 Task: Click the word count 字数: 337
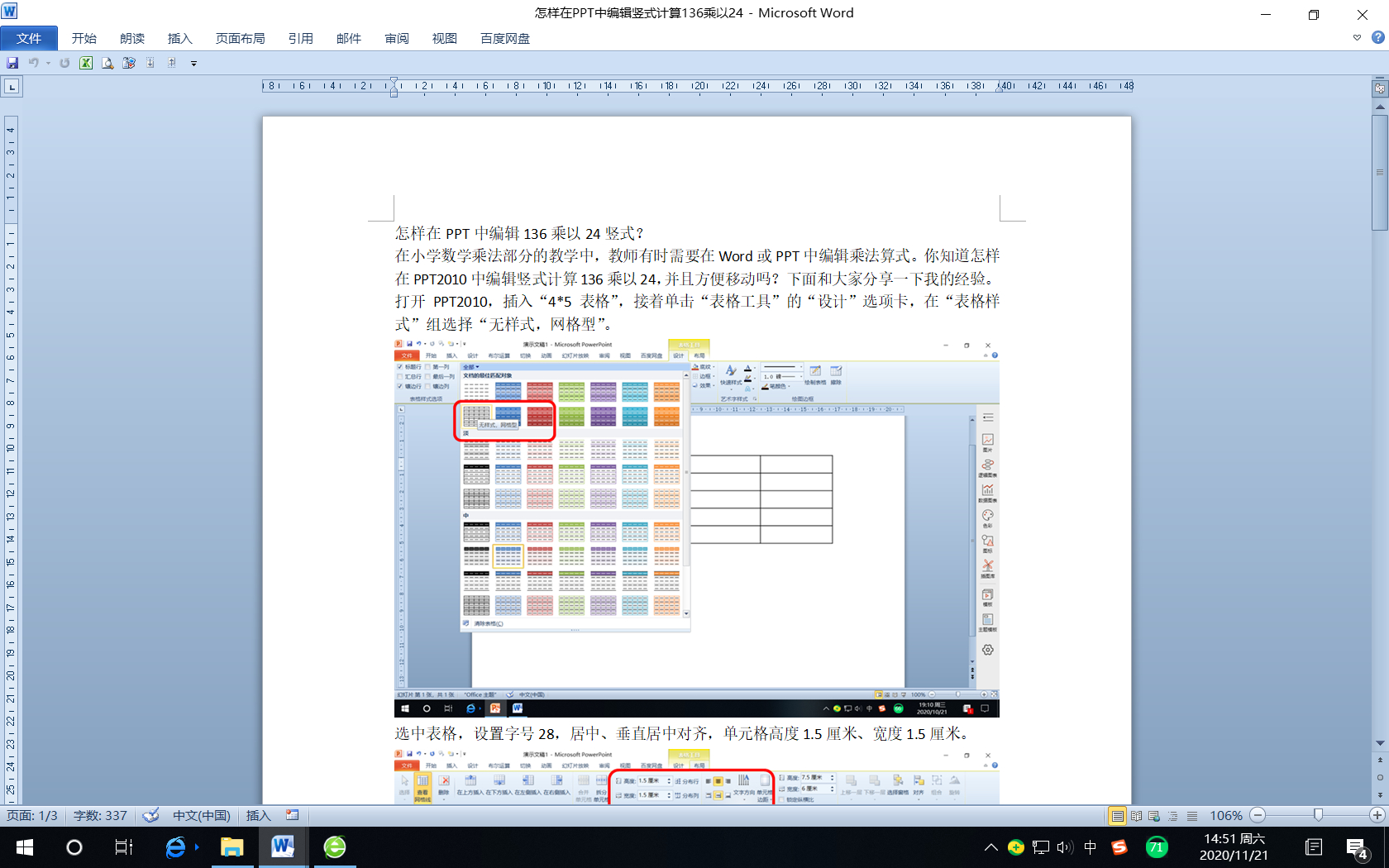pyautogui.click(x=100, y=816)
